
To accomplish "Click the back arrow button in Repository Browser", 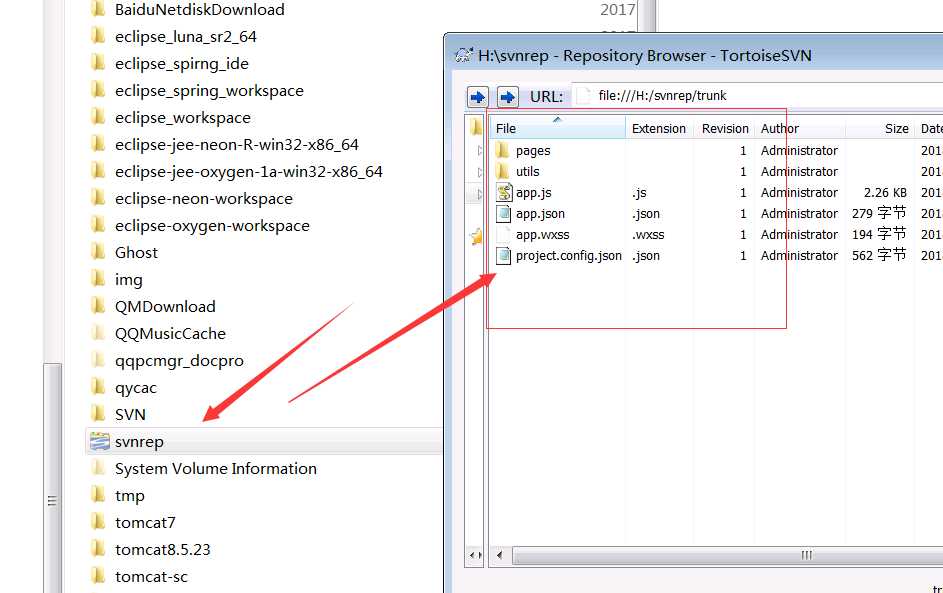I will coord(478,97).
